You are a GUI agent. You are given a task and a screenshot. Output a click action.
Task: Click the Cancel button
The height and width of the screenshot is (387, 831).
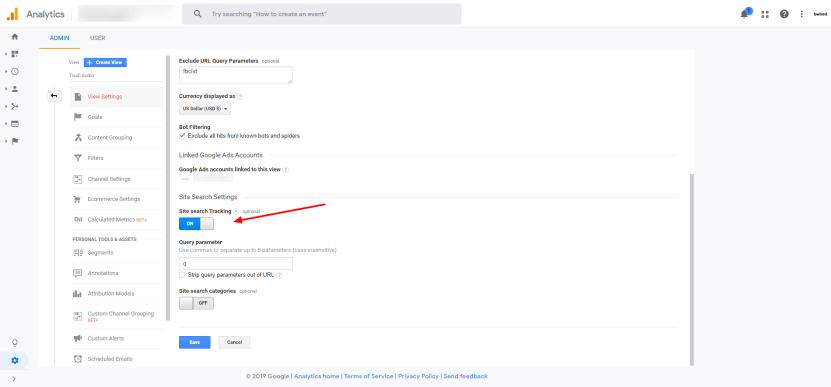[234, 342]
